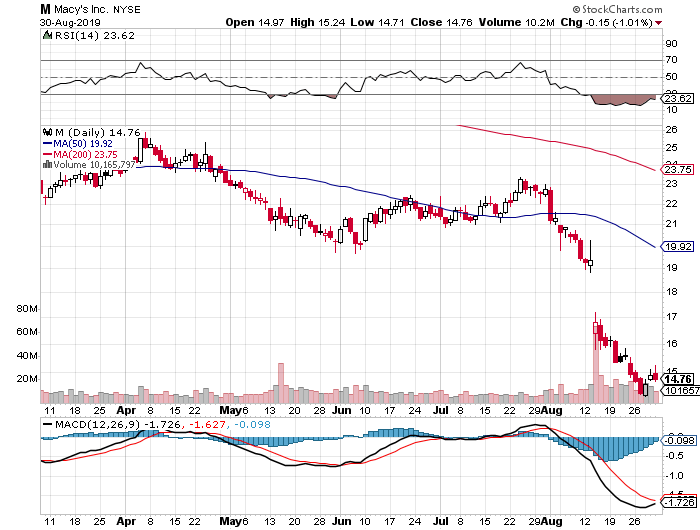Click the candlestick icon beside M (Daily)
Screen dimensions: 700x530
pyautogui.click(x=47, y=132)
